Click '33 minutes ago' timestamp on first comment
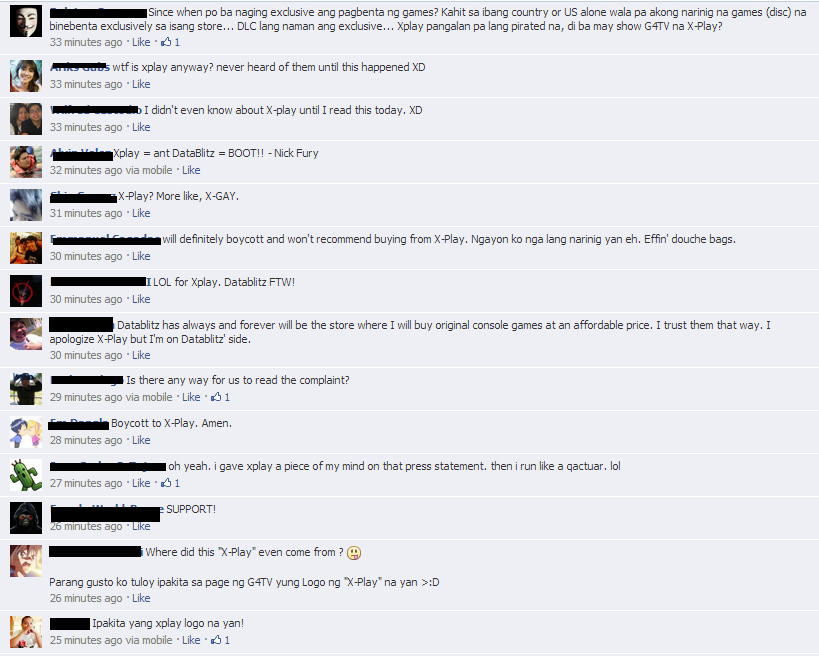This screenshot has height=656, width=819. coord(86,42)
